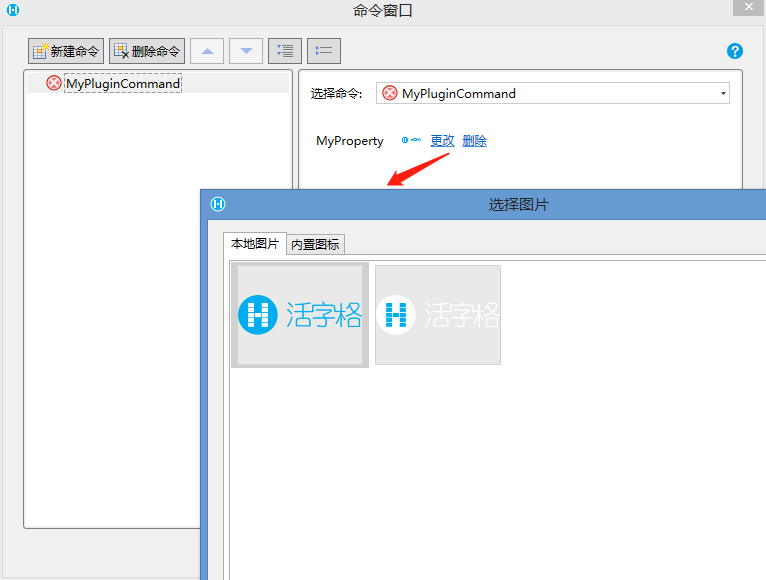Close the 命令窗口 window
Viewport: 766px width, 580px height.
[x=748, y=7]
